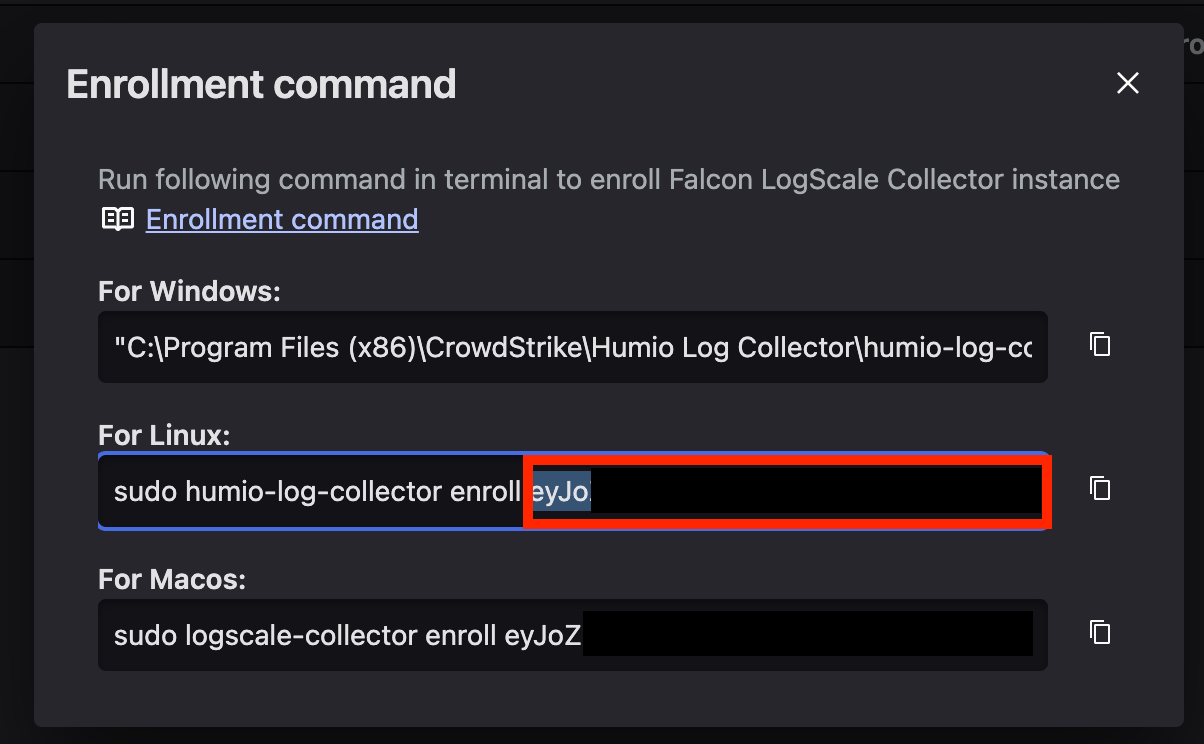
Task: Click the 'sudo humio-log-collector enroll' text
Action: tap(318, 491)
